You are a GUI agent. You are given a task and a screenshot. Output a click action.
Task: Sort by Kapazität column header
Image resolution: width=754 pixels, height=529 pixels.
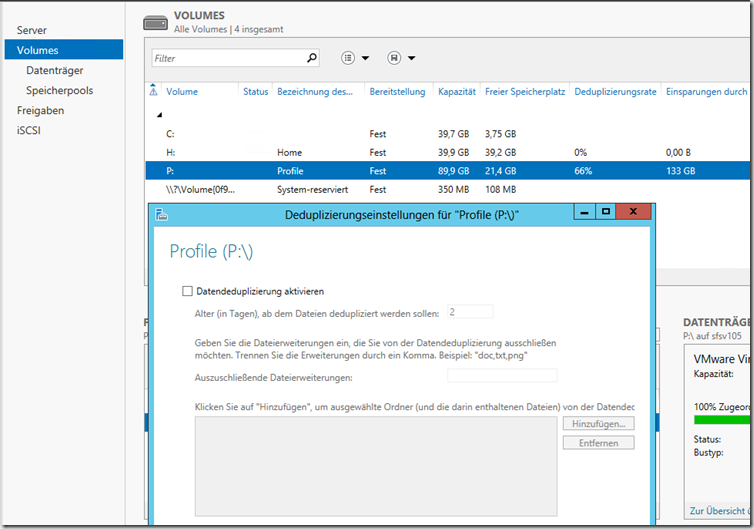pos(456,91)
